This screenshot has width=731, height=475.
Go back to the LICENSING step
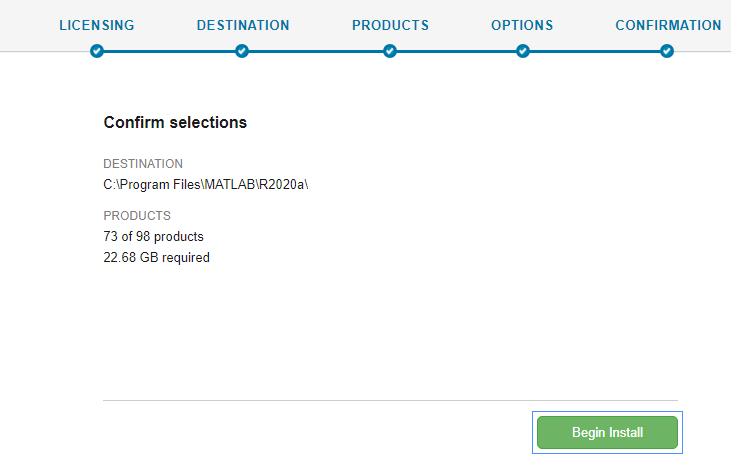pyautogui.click(x=96, y=25)
